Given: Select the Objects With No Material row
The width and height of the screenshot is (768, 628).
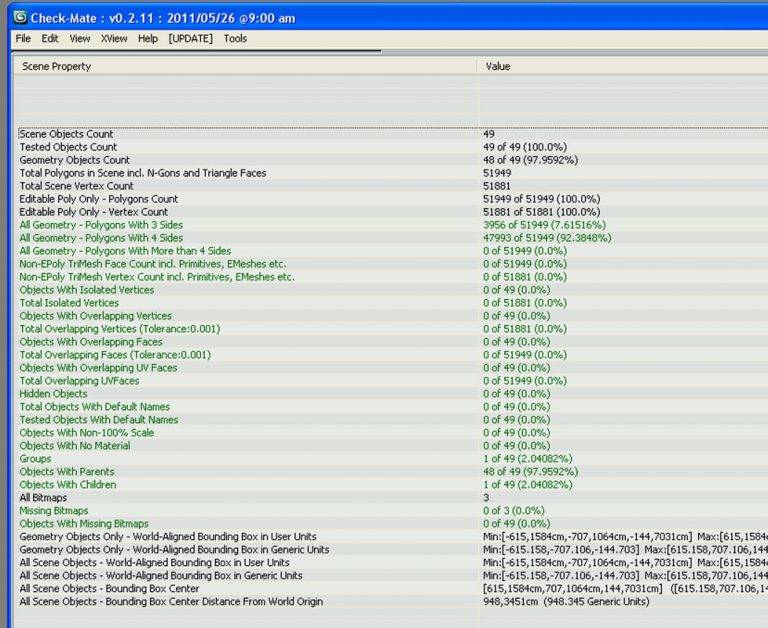Looking at the screenshot, I should pyautogui.click(x=75, y=446).
